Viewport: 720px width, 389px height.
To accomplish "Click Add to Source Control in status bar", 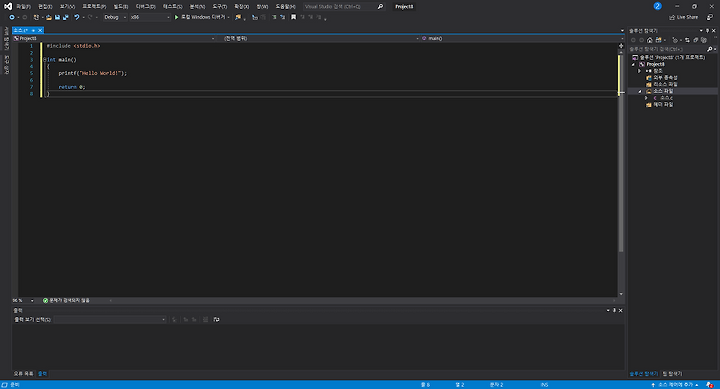I will click(x=675, y=385).
